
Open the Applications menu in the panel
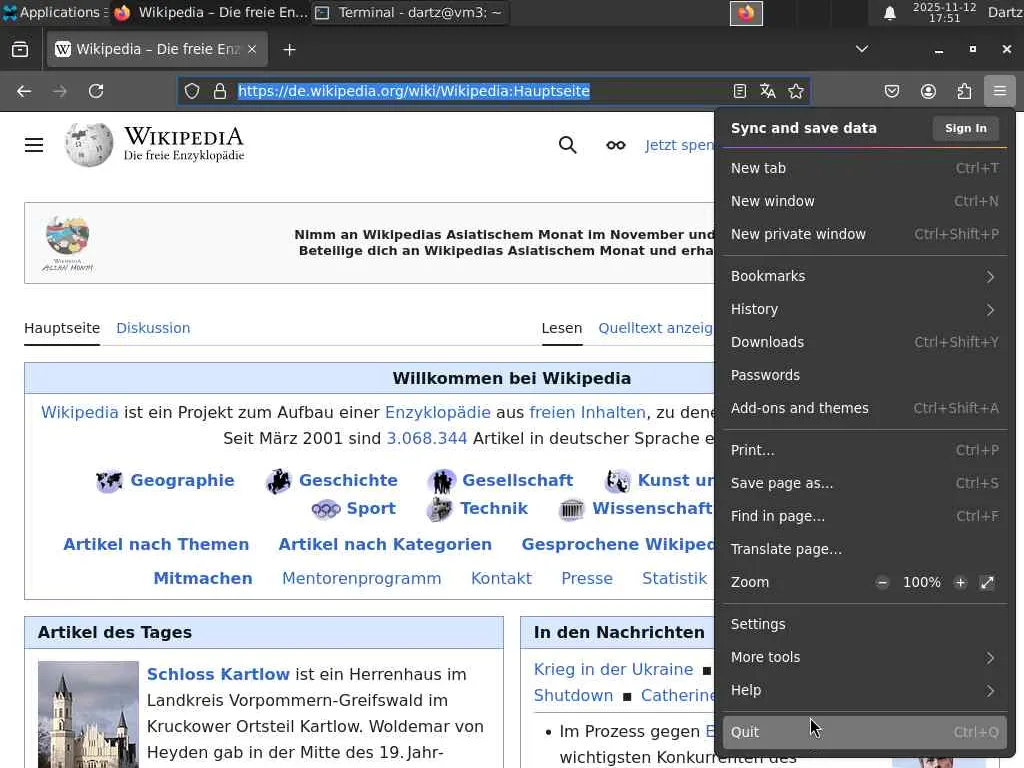(x=55, y=12)
